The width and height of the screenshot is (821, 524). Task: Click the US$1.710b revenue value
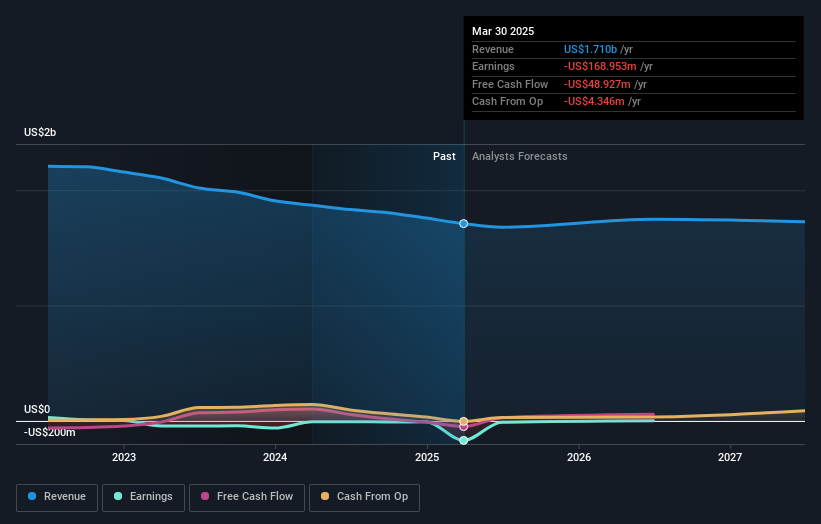coord(590,49)
